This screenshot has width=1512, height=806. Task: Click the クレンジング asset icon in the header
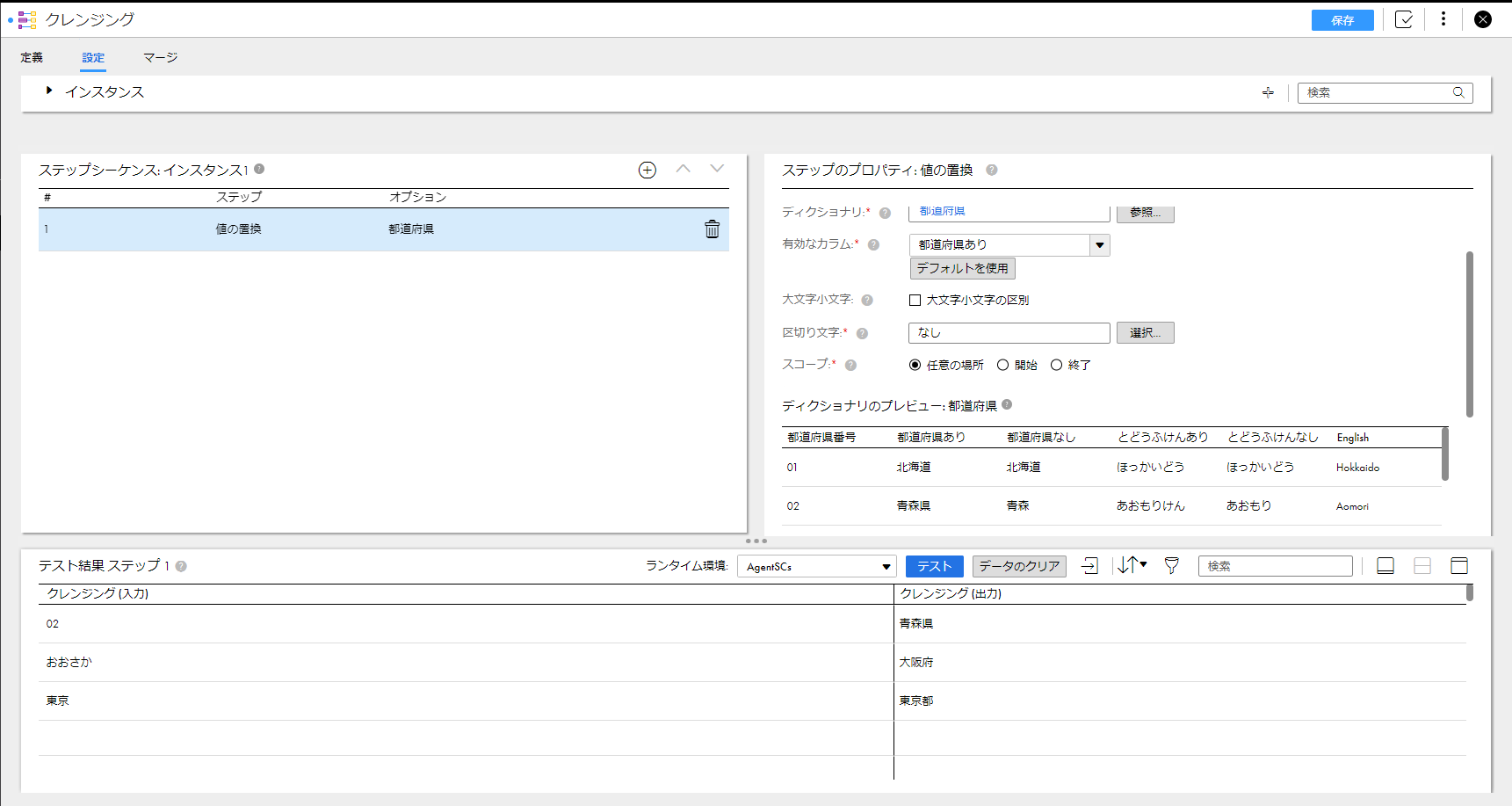tap(27, 19)
